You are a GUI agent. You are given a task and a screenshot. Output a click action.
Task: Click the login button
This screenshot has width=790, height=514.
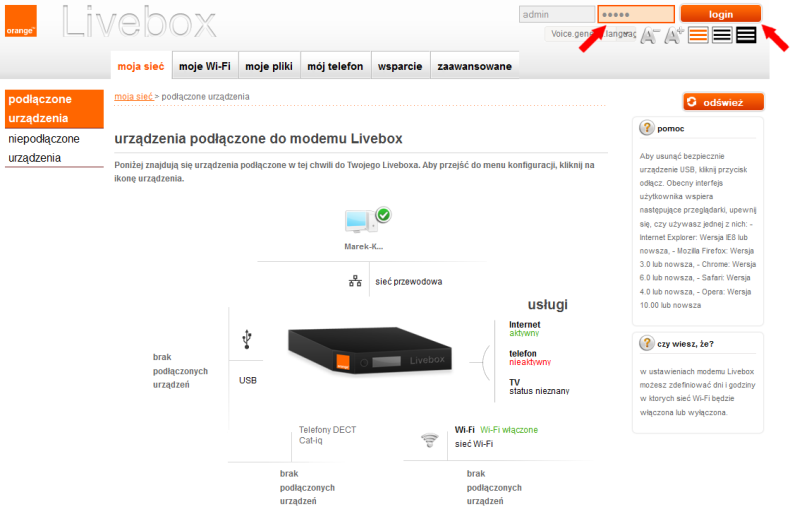point(720,14)
